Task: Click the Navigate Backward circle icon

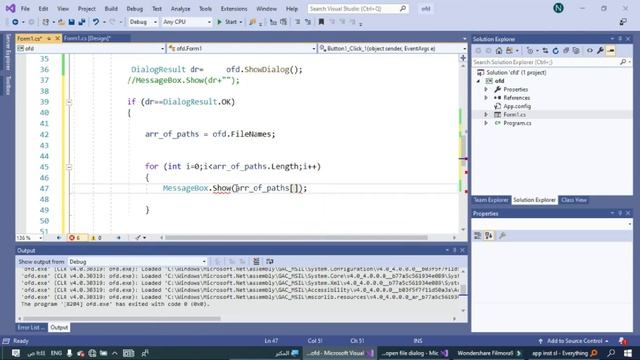Action: (x=15, y=22)
